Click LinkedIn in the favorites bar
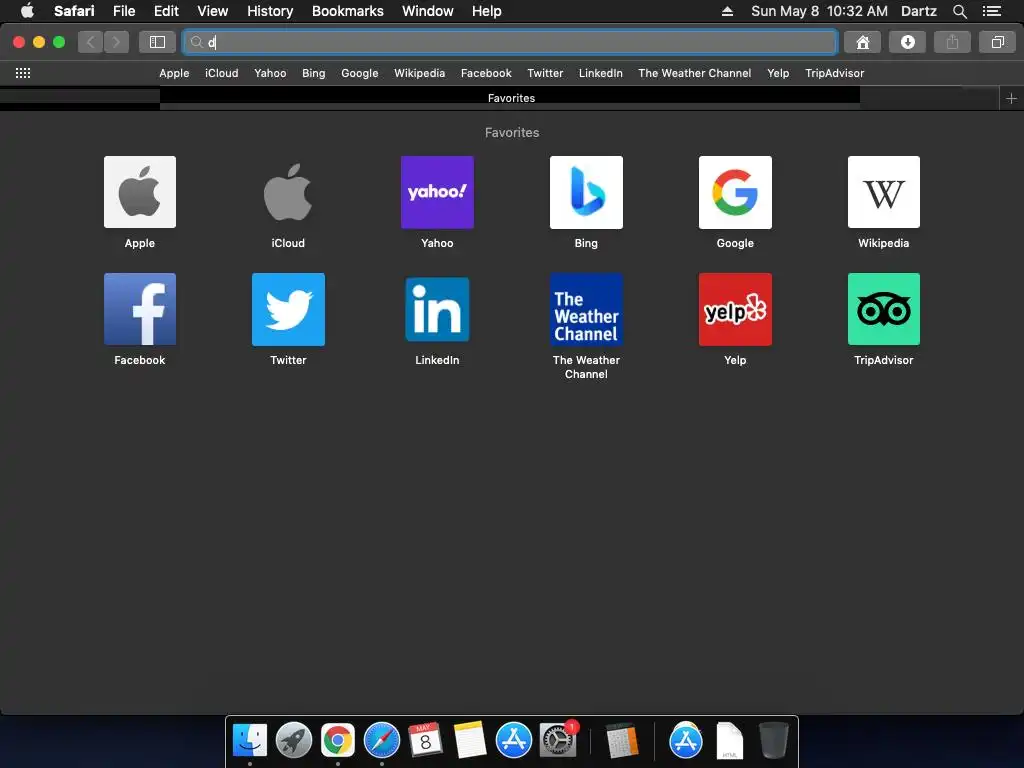Image resolution: width=1024 pixels, height=768 pixels. pos(601,73)
